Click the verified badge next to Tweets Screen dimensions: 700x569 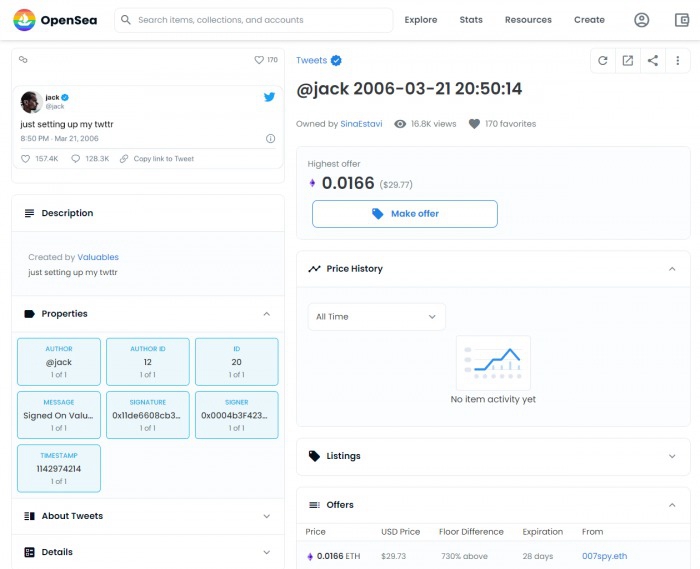pyautogui.click(x=336, y=60)
